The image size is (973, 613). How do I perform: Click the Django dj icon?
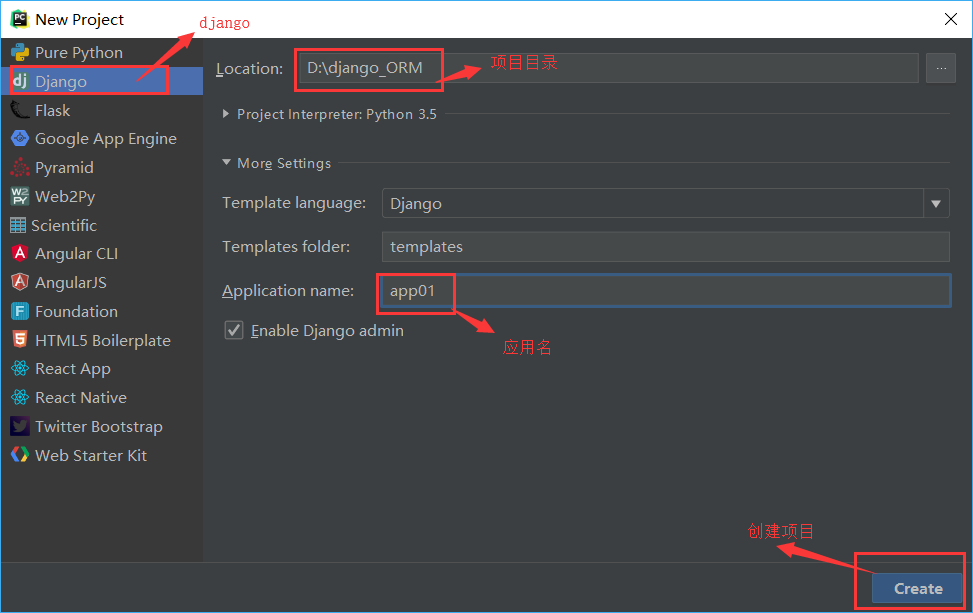point(20,81)
